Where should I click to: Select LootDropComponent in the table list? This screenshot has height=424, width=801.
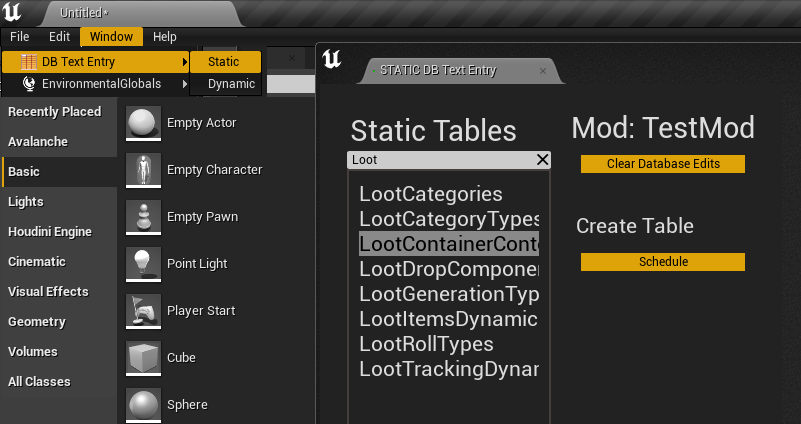(449, 269)
